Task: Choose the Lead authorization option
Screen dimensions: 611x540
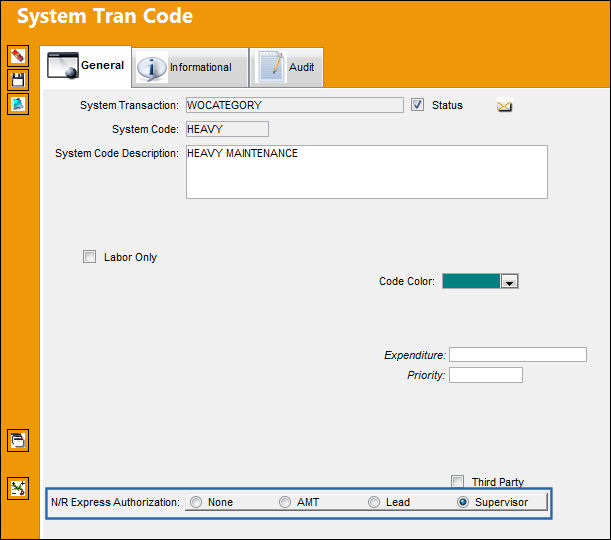Action: (374, 502)
